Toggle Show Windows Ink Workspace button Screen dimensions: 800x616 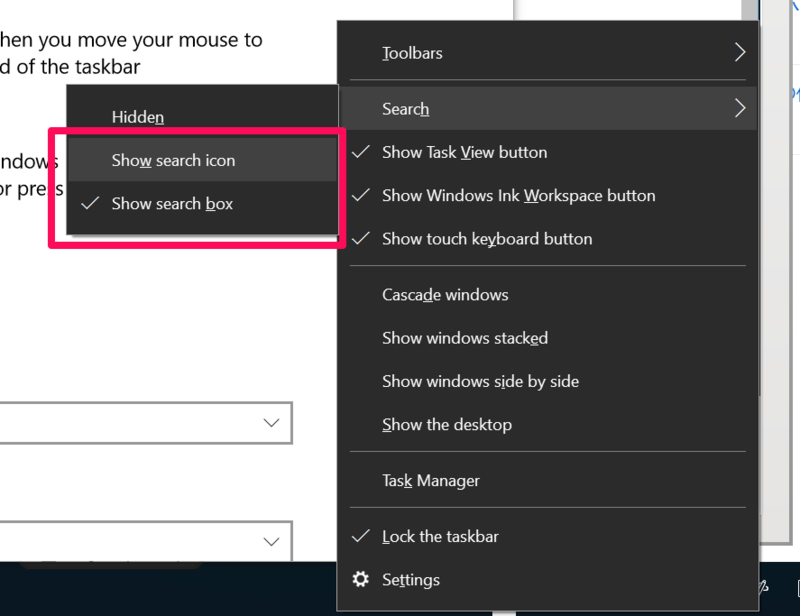(x=518, y=196)
